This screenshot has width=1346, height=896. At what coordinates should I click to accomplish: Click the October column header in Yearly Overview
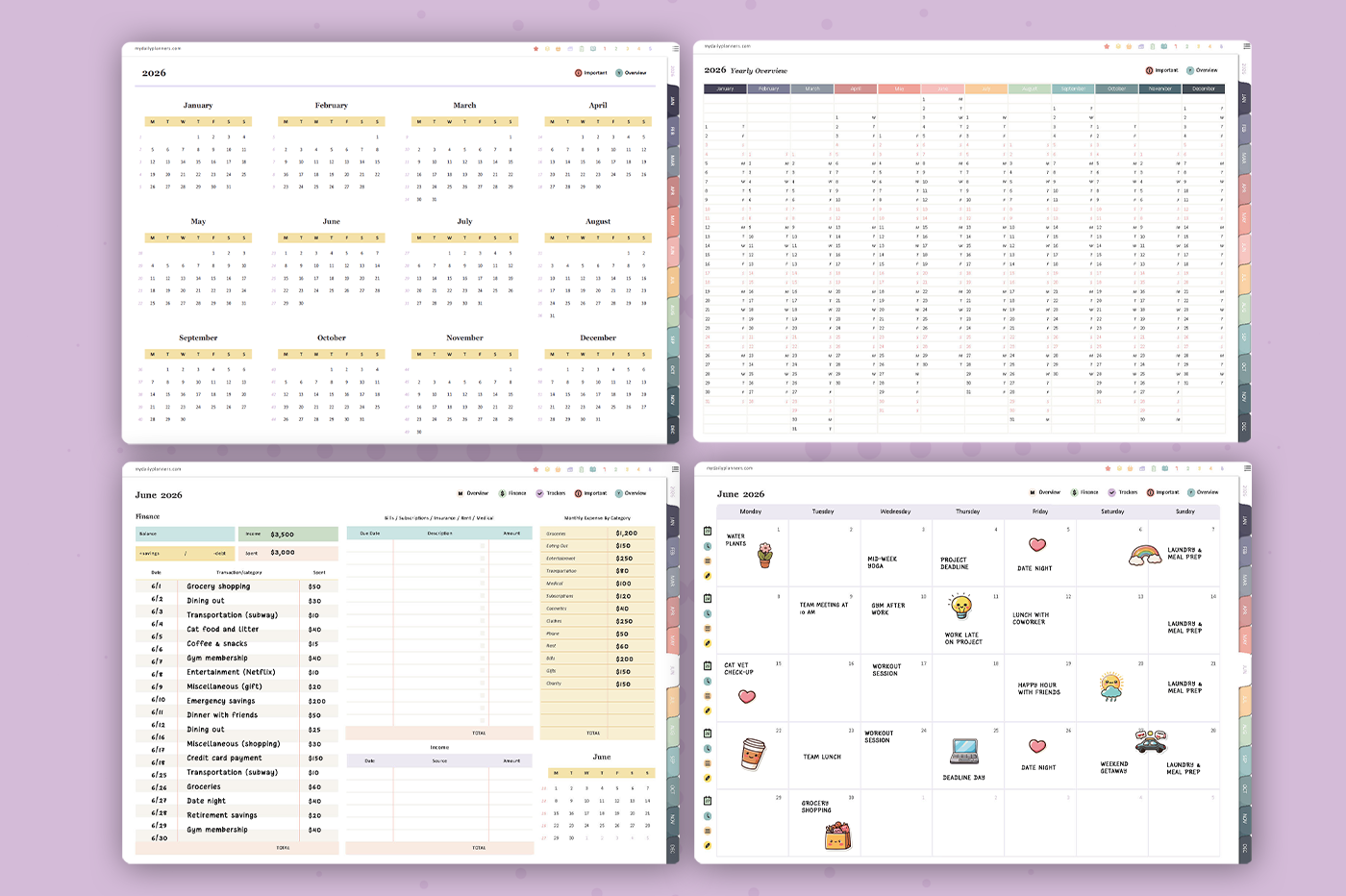click(x=1116, y=88)
